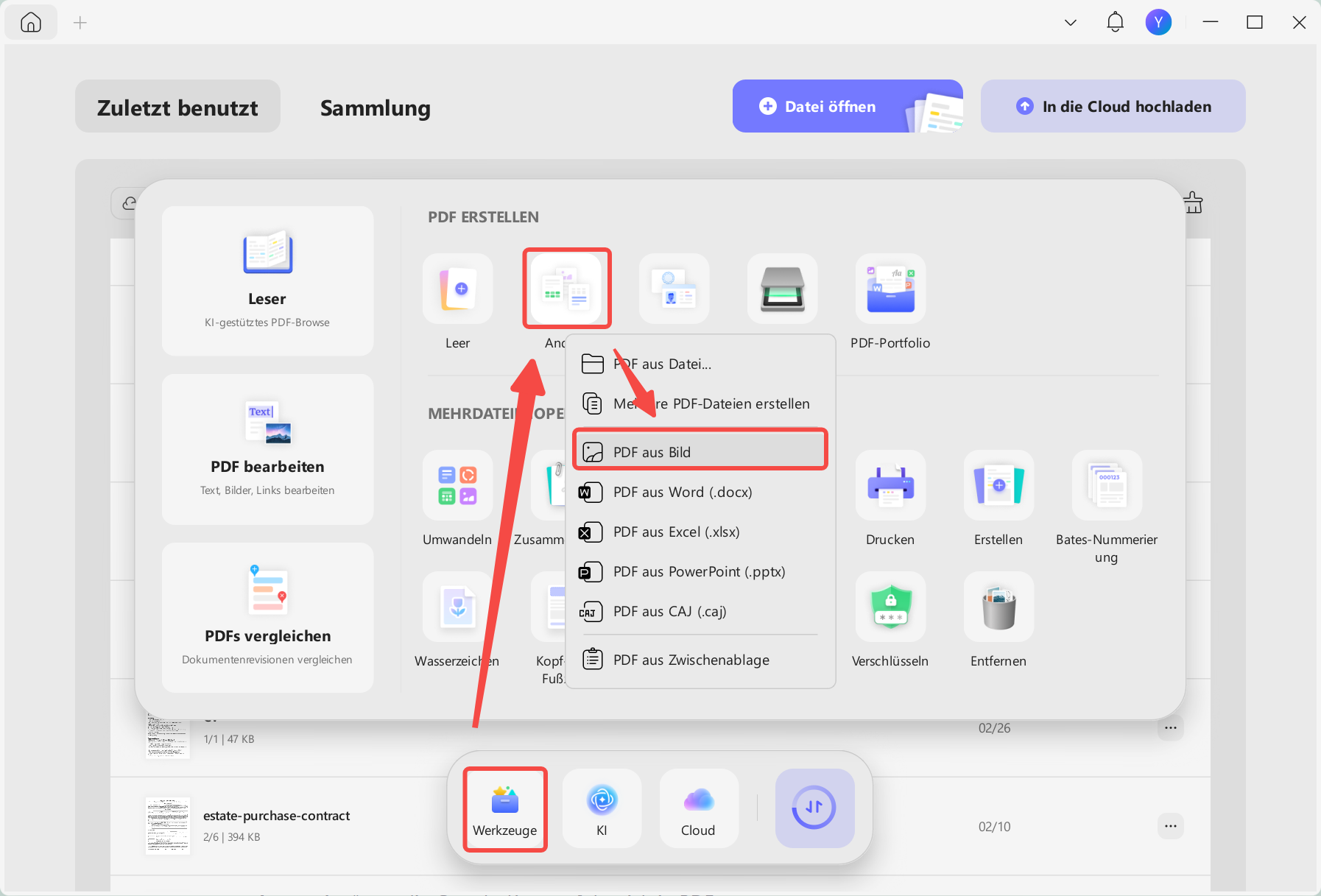The image size is (1321, 896).
Task: Click the Werkzeuge button in bottom dock
Action: (x=505, y=809)
